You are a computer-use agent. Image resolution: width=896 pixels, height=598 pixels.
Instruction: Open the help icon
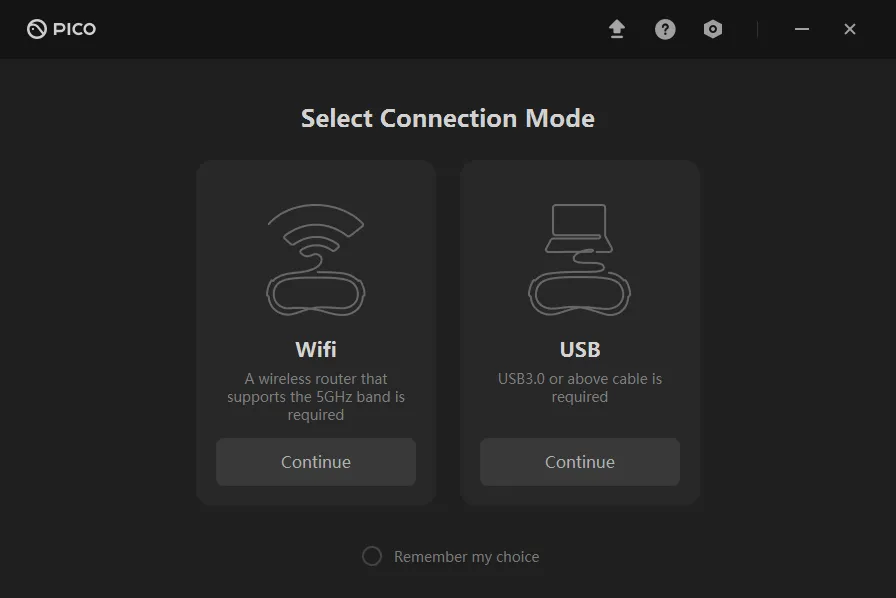[665, 29]
